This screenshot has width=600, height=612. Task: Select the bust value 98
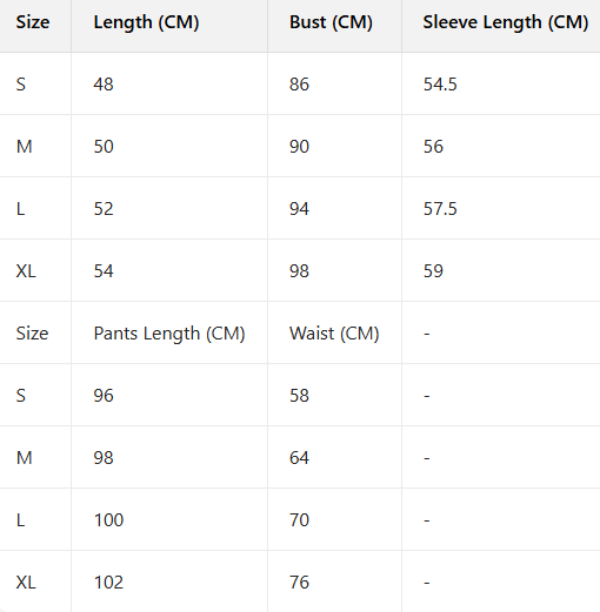[299, 271]
